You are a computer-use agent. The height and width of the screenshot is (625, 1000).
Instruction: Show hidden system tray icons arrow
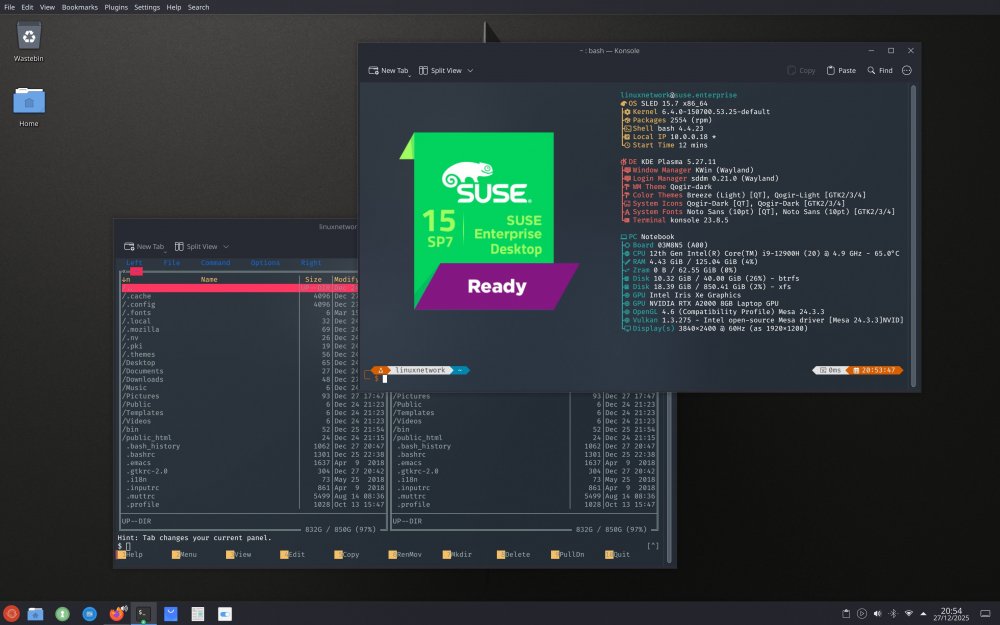tap(924, 613)
